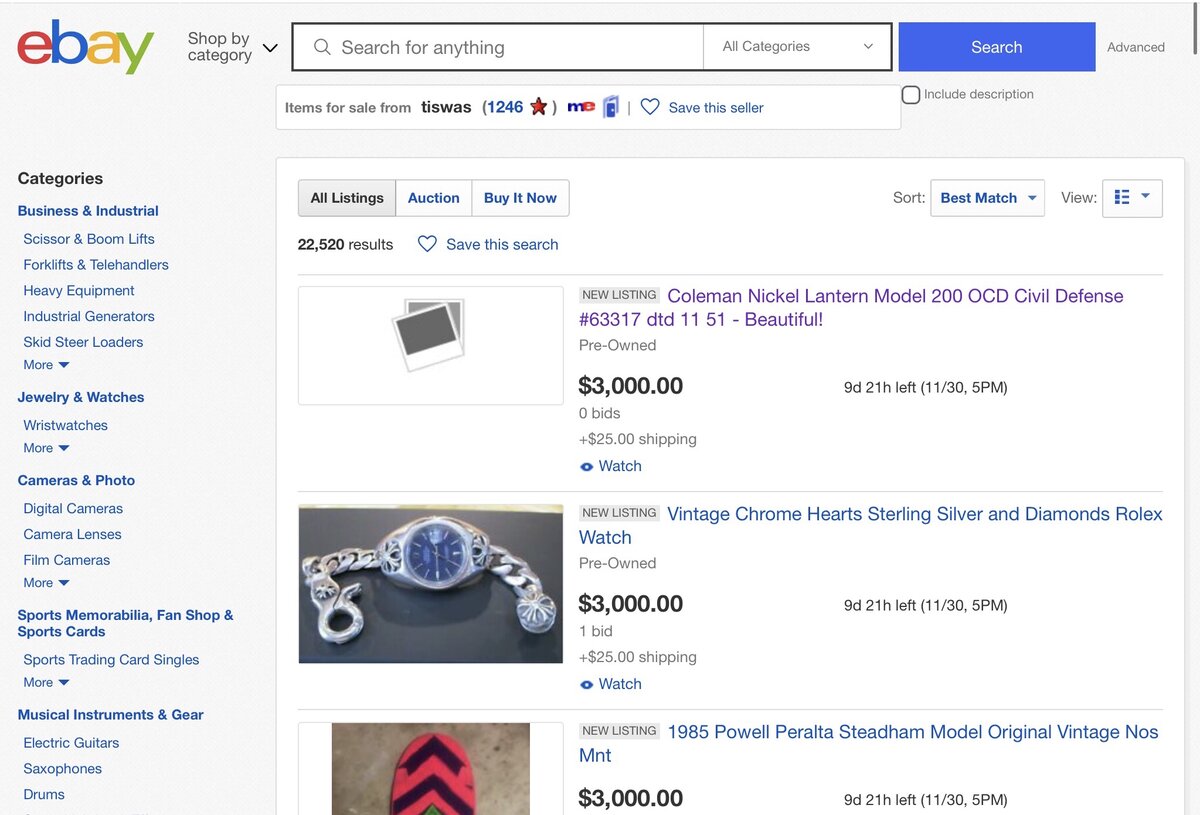Click the heart icon beside Save this search
Screen dimensions: 1200x815
tap(427, 244)
